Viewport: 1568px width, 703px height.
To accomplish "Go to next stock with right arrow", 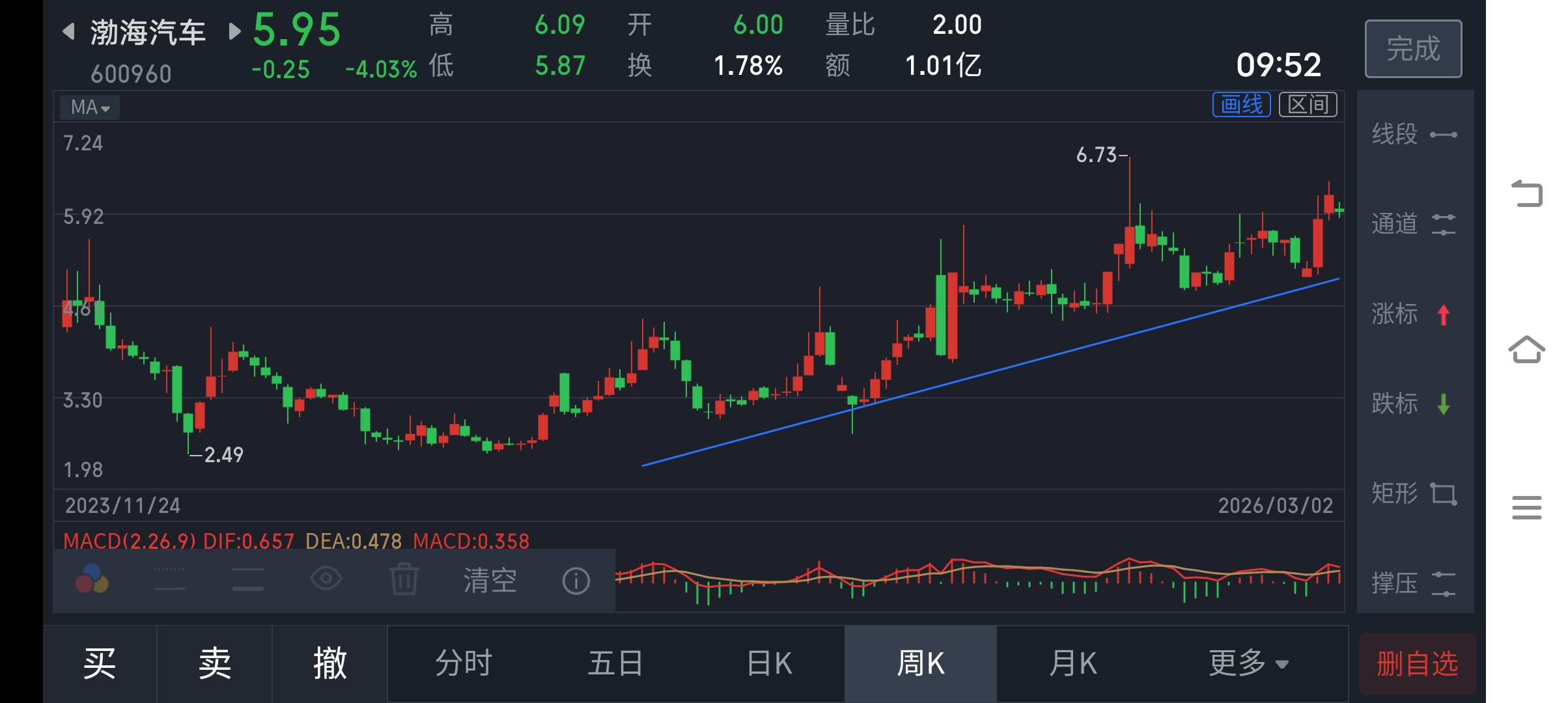I will [234, 31].
